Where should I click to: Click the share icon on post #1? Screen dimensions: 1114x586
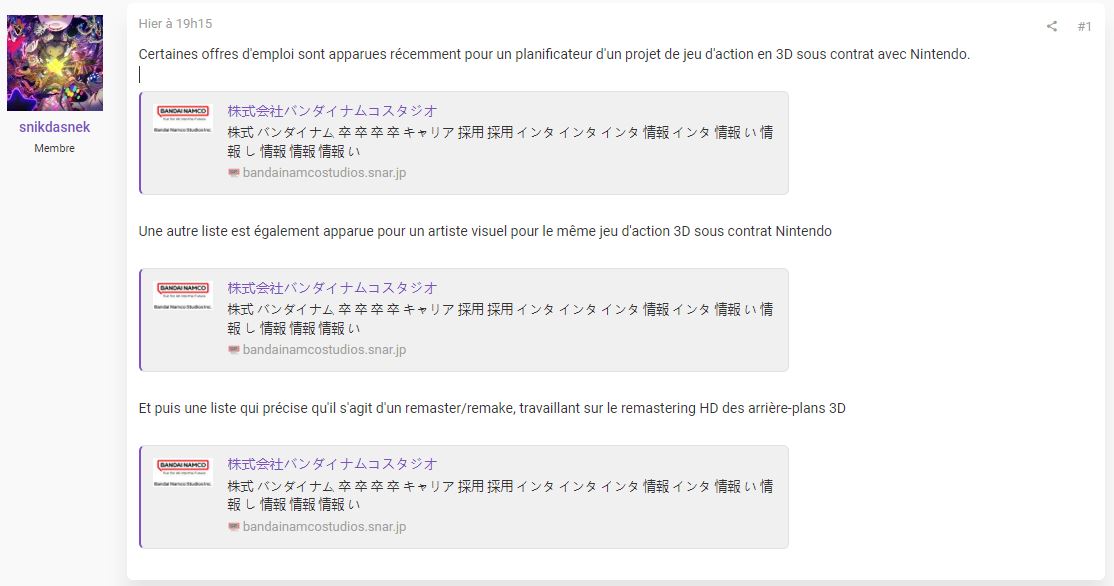[1051, 26]
